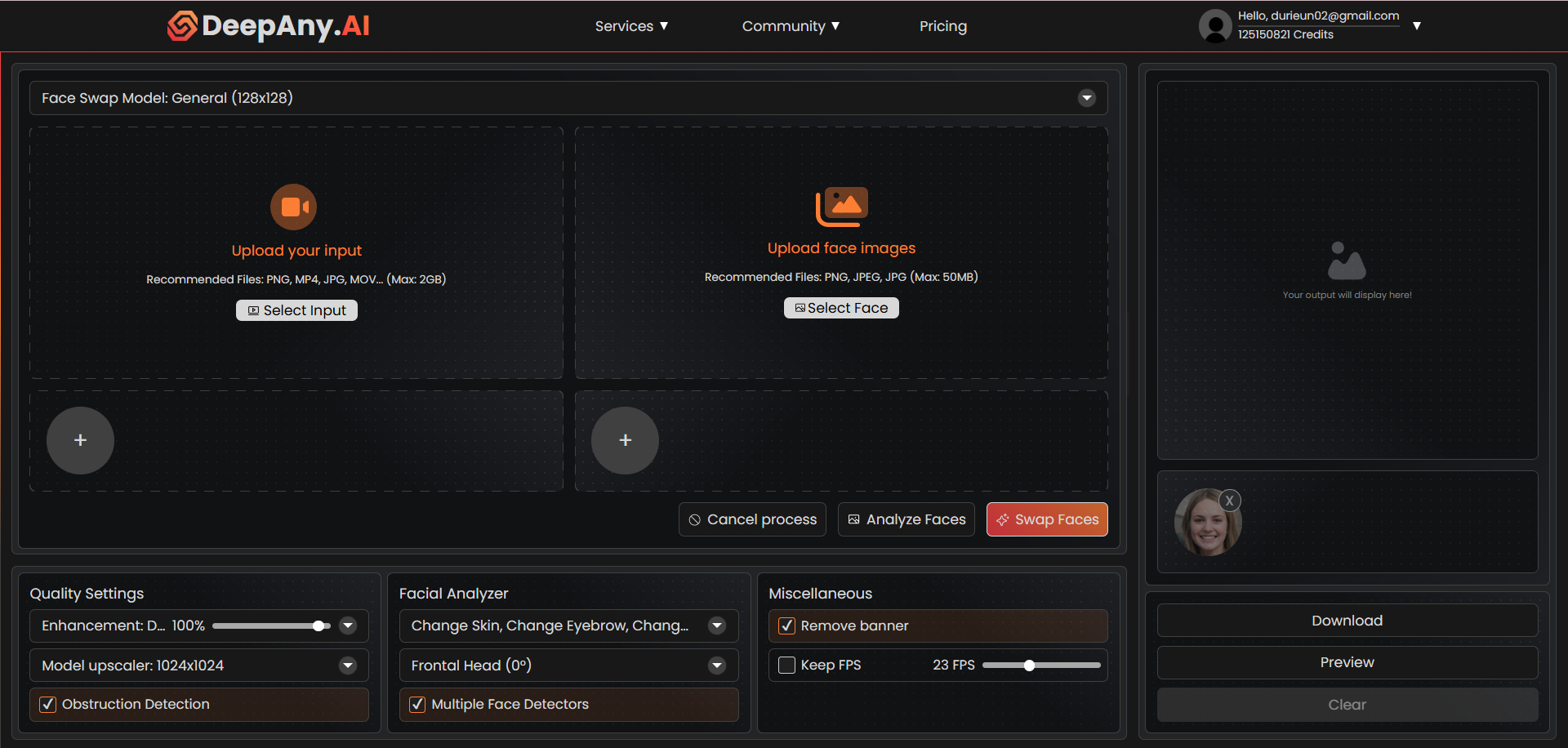Click the 'Upload your input' heading

[296, 251]
